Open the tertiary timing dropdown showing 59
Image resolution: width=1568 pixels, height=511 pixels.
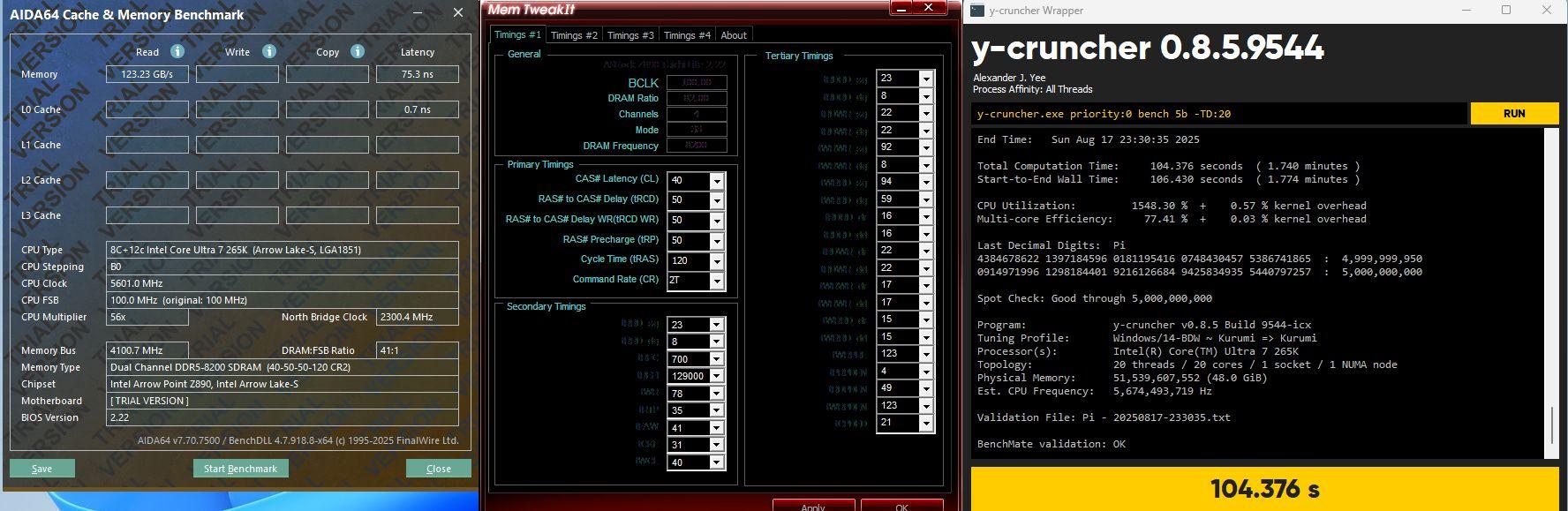click(x=925, y=199)
